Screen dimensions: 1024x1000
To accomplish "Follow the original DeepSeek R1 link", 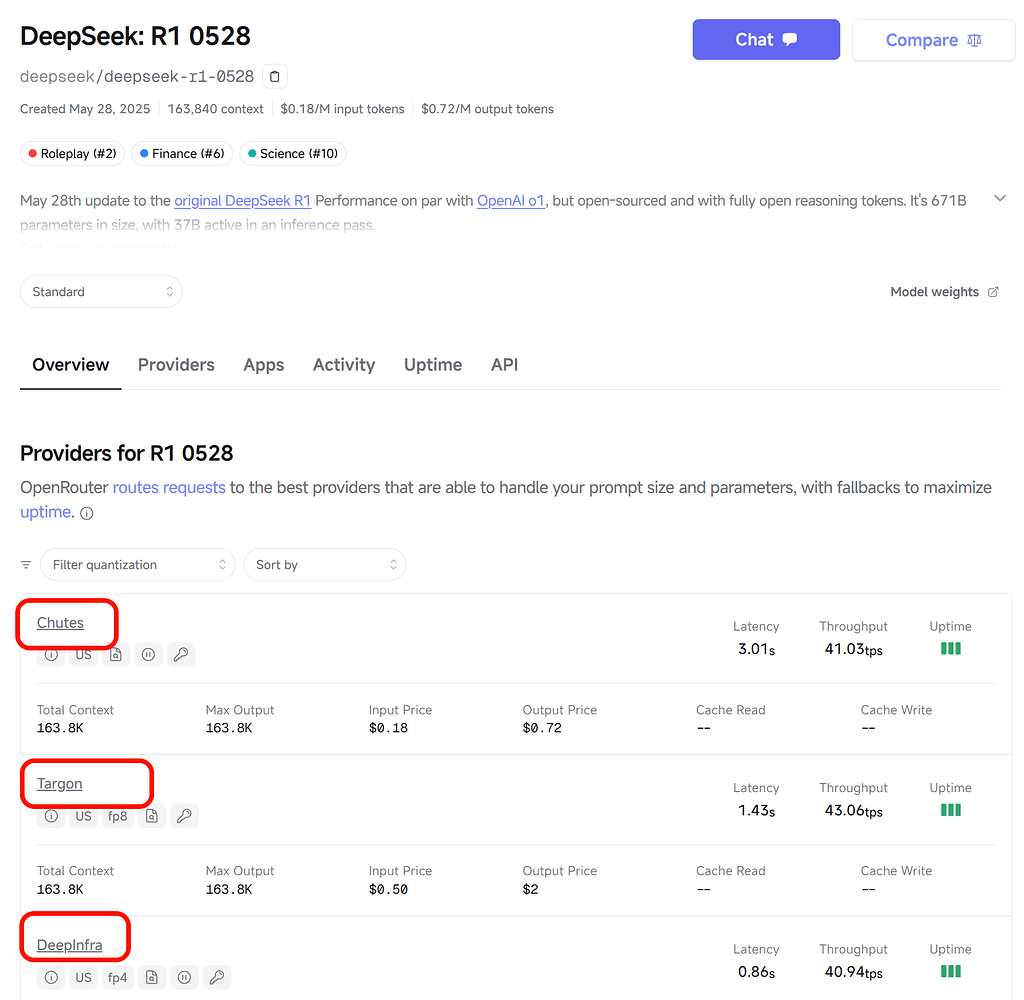I will click(242, 201).
